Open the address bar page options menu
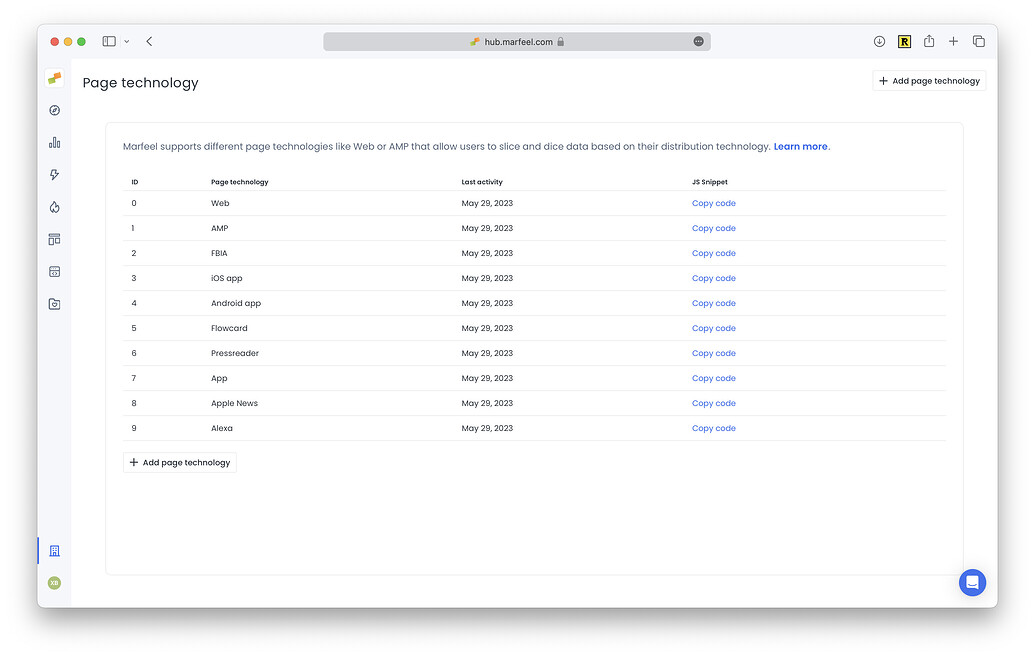 (698, 41)
